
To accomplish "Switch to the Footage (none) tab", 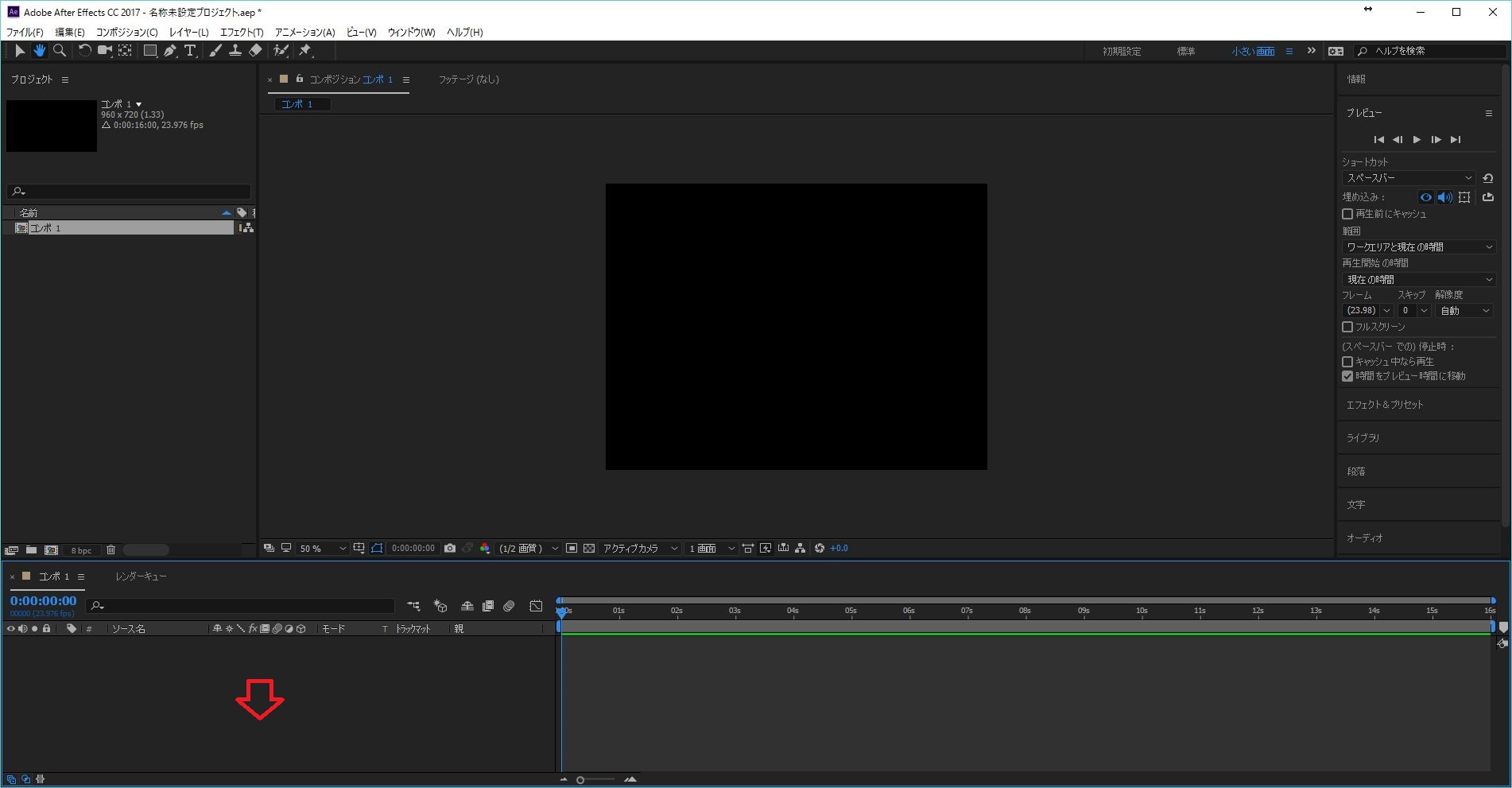I will coord(469,80).
